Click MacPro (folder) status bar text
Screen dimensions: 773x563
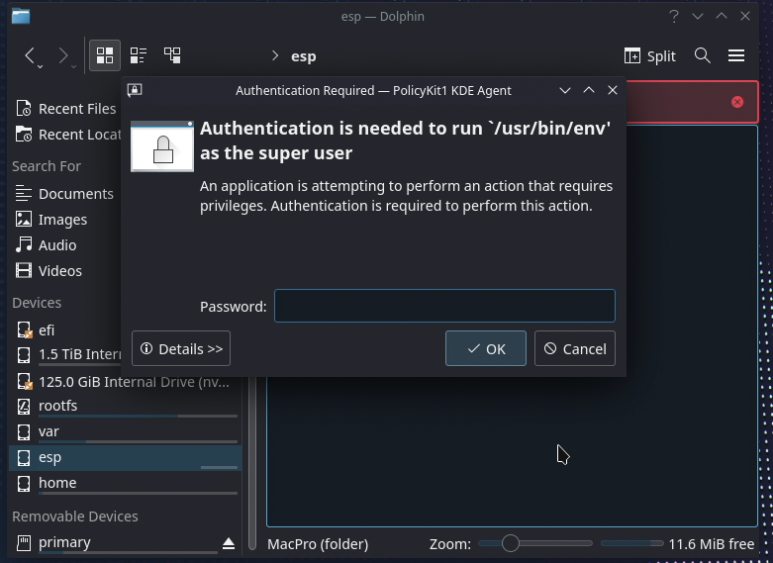click(318, 544)
